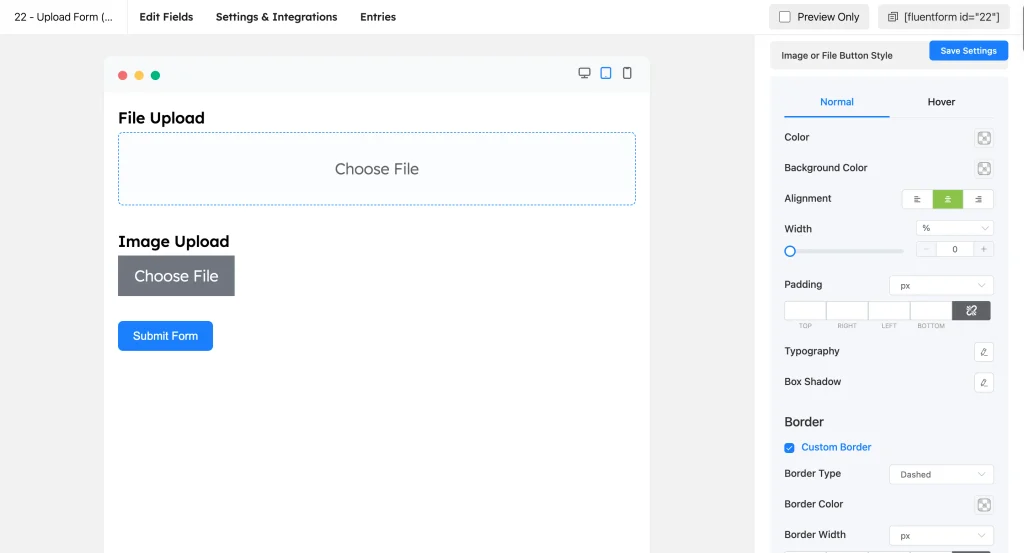Align button to the right
Viewport: 1024px width, 553px height.
click(x=978, y=199)
